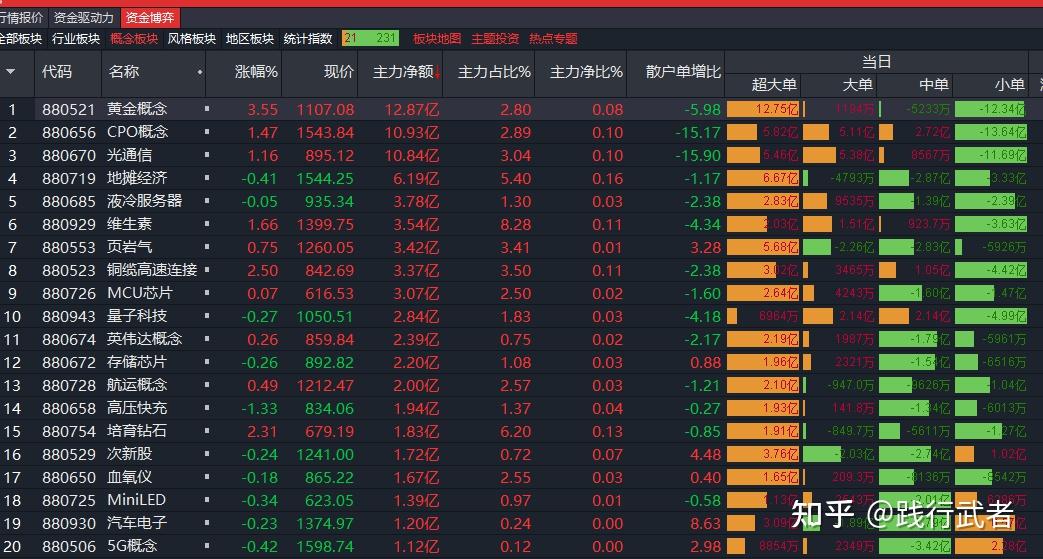1043x559 pixels.
Task: Click the small dot in 名称 header
Action: pyautogui.click(x=200, y=72)
